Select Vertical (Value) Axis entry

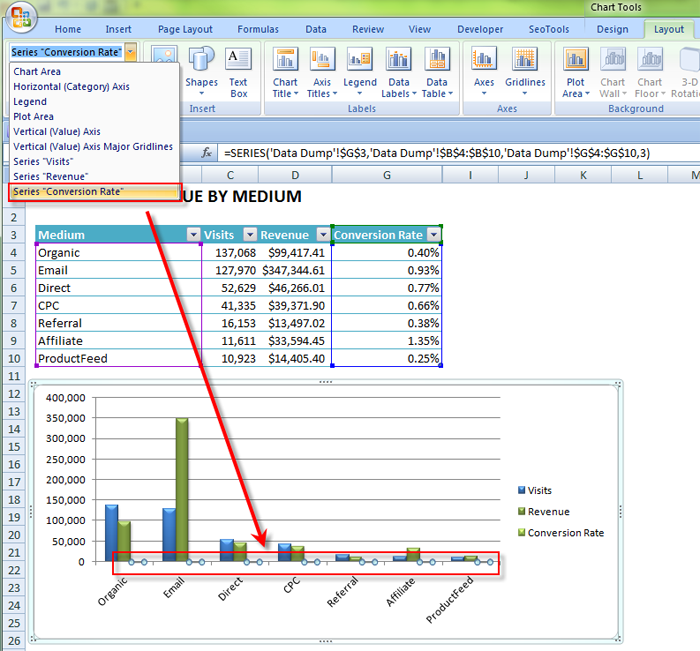[x=95, y=132]
